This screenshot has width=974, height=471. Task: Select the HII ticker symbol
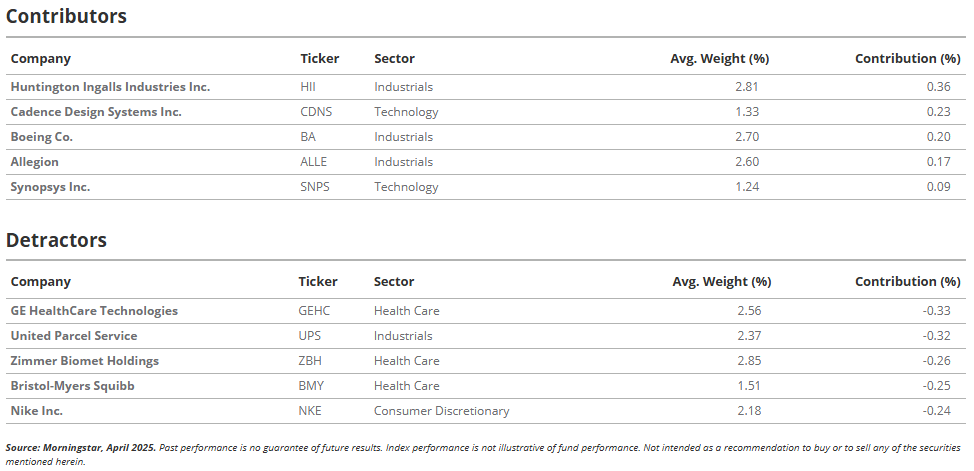pyautogui.click(x=308, y=87)
